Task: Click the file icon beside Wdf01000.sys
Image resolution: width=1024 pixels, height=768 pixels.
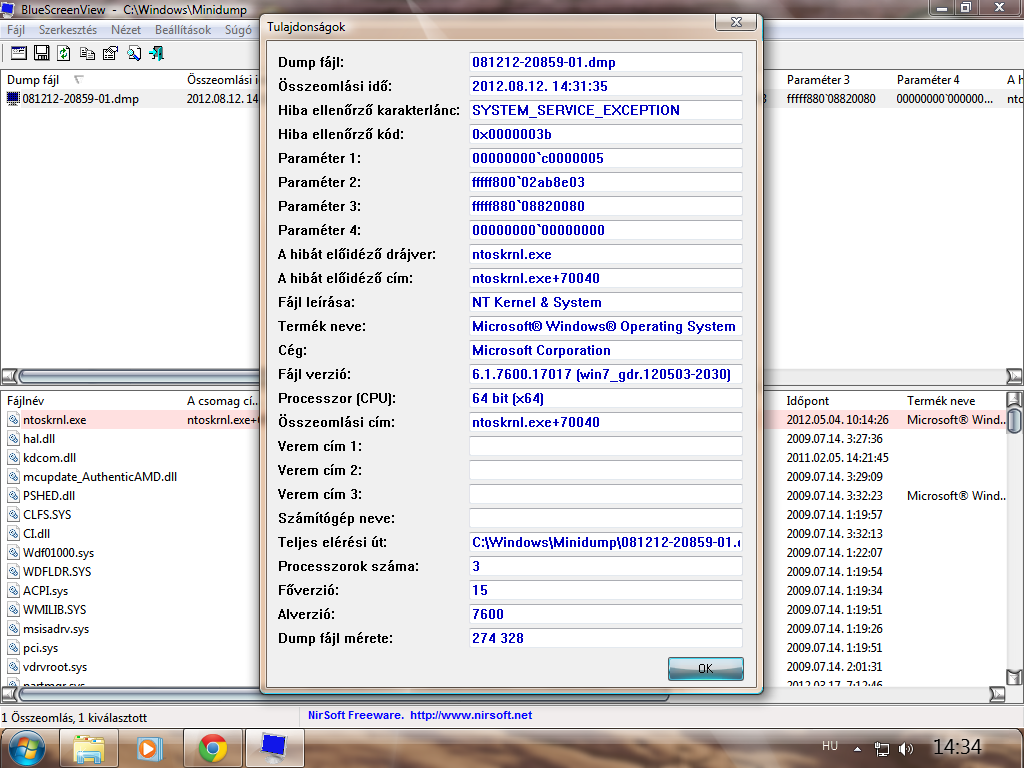Action: pyautogui.click(x=13, y=552)
